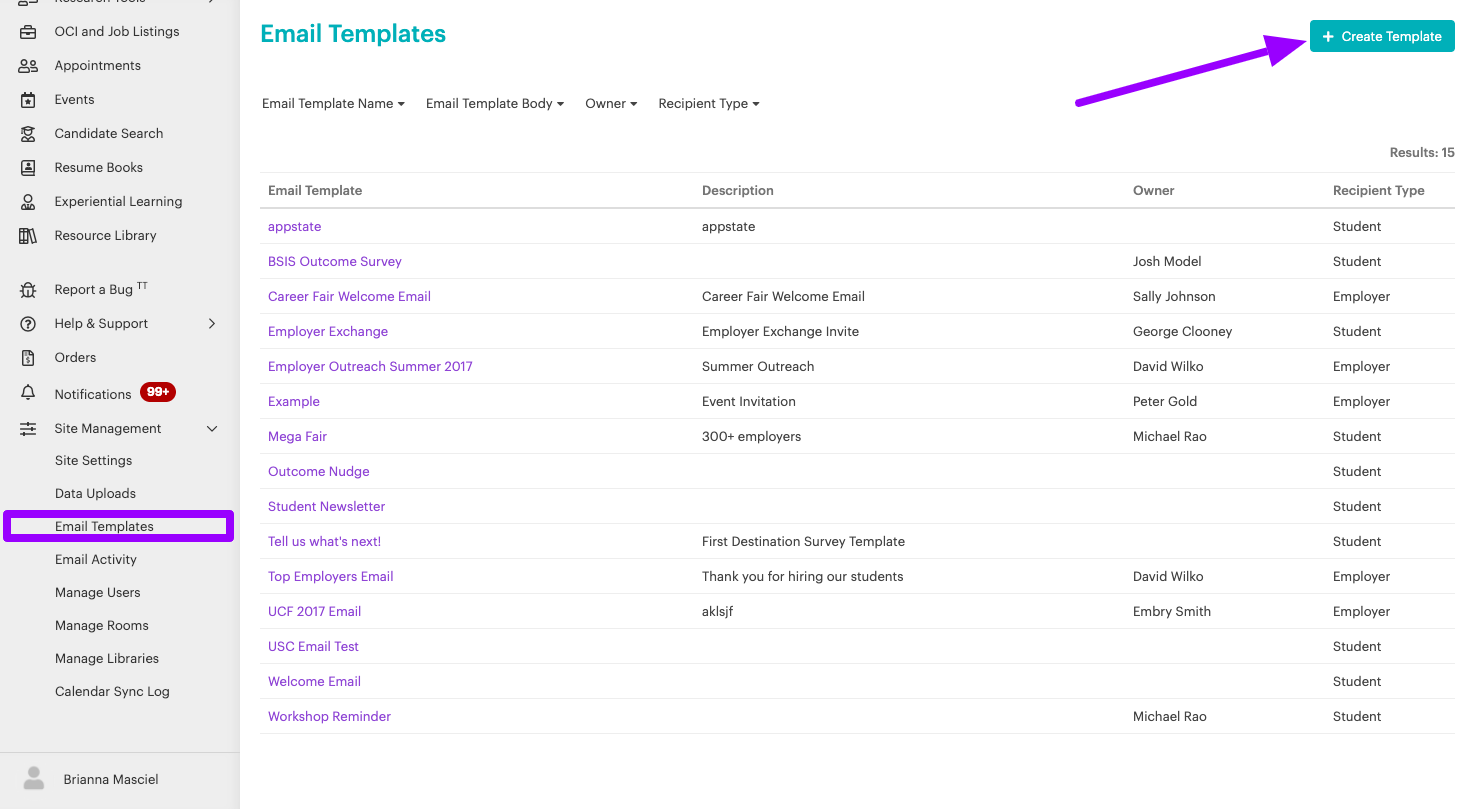Expand the Help & Support submenu arrow
Image resolution: width=1475 pixels, height=809 pixels.
tap(212, 324)
